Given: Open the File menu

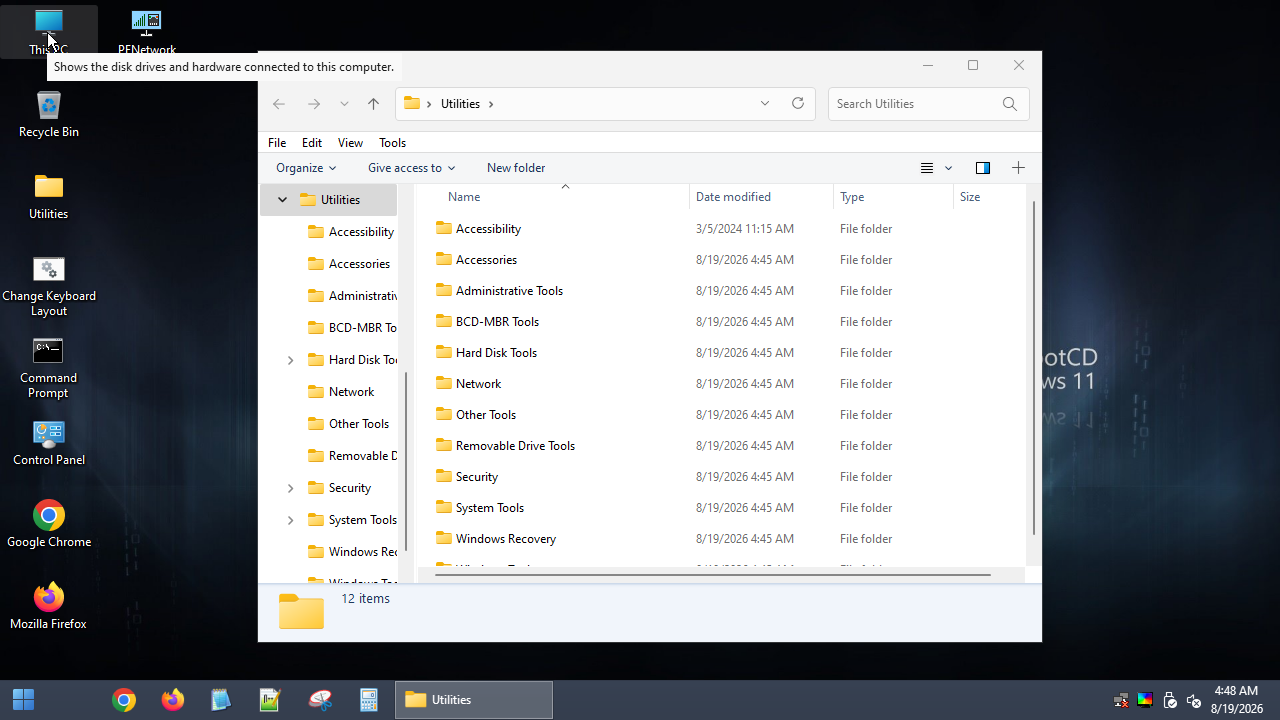Looking at the screenshot, I should (x=277, y=143).
